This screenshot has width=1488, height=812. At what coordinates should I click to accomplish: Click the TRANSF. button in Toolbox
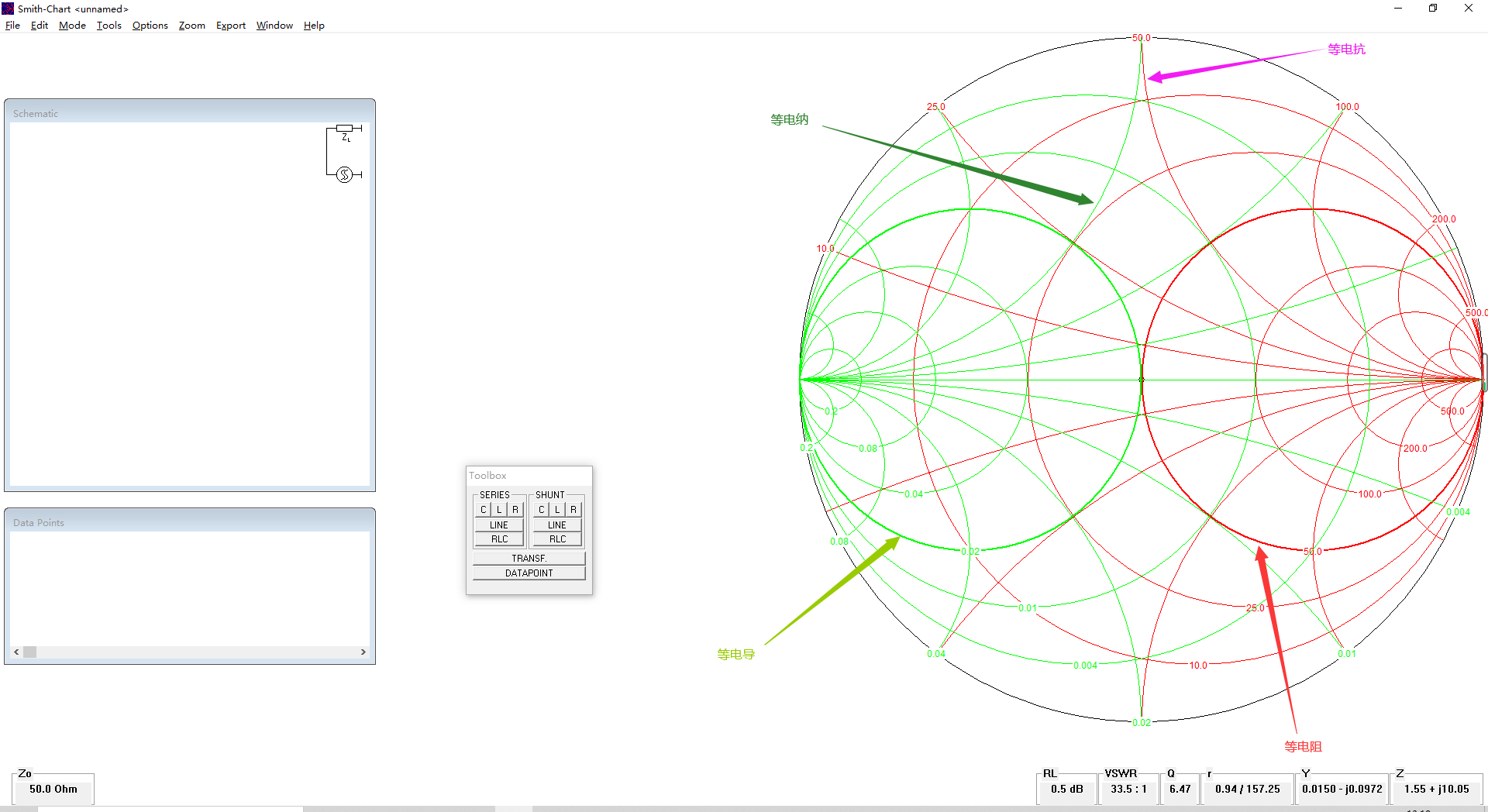(x=529, y=558)
